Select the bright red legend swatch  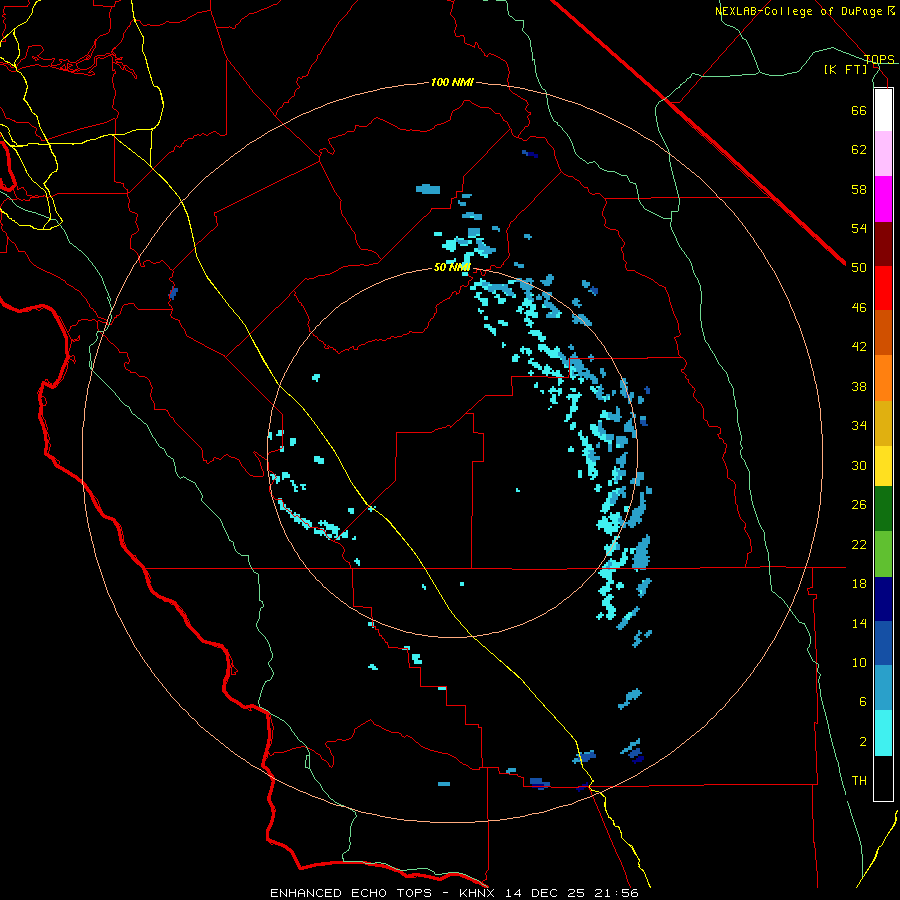[x=883, y=288]
